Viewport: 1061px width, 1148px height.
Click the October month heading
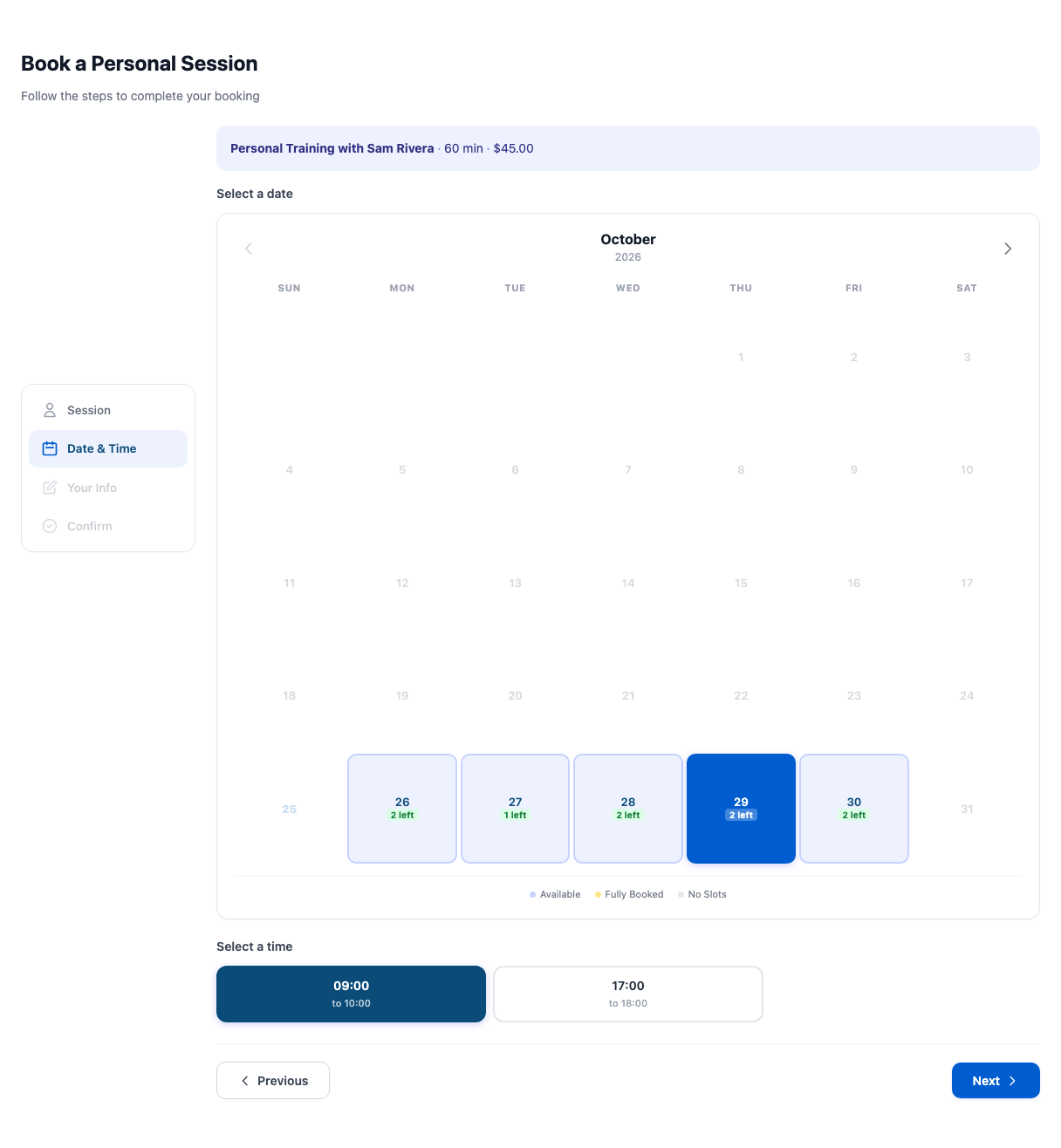[628, 239]
